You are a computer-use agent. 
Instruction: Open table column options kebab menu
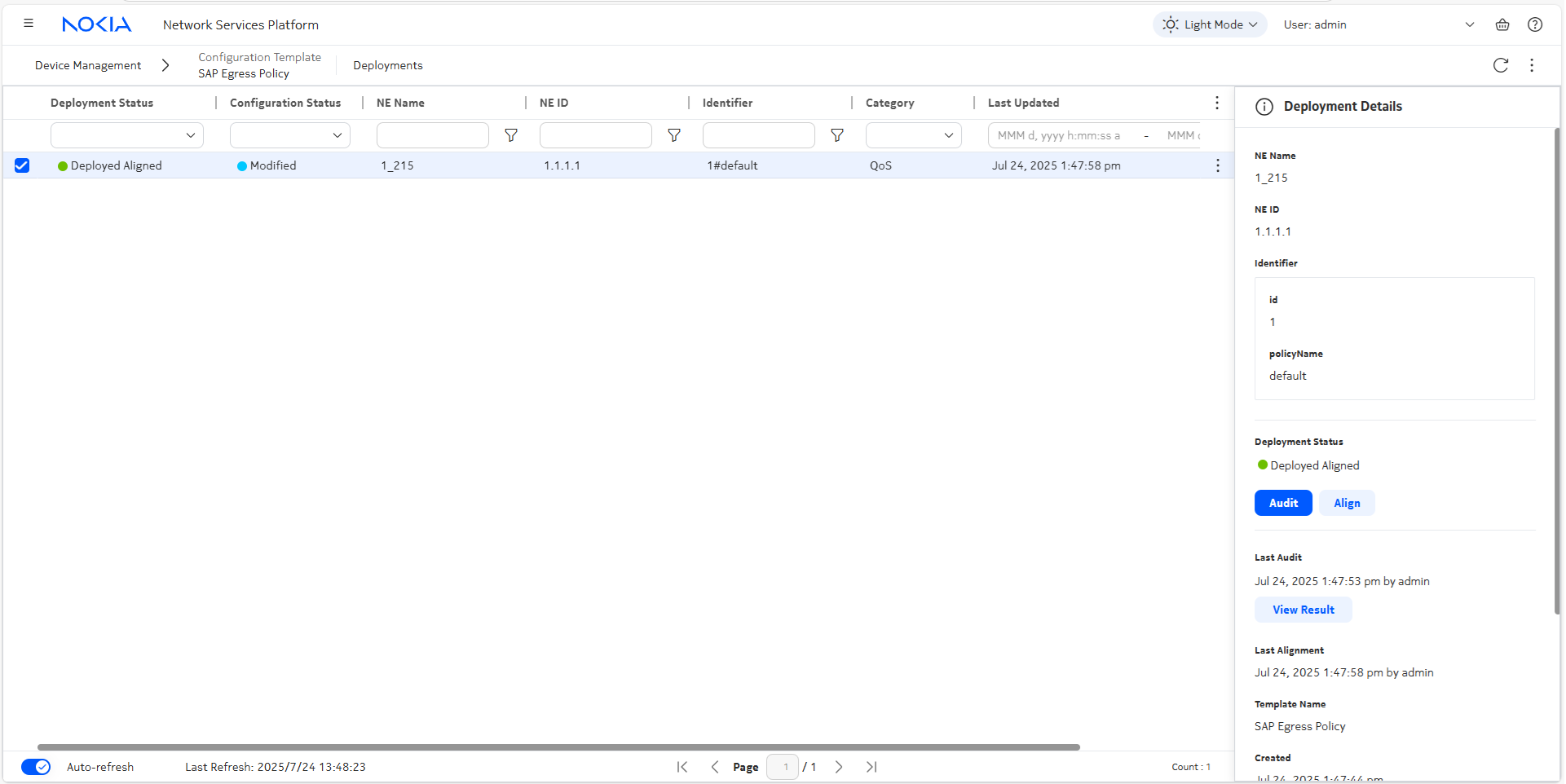tap(1216, 103)
